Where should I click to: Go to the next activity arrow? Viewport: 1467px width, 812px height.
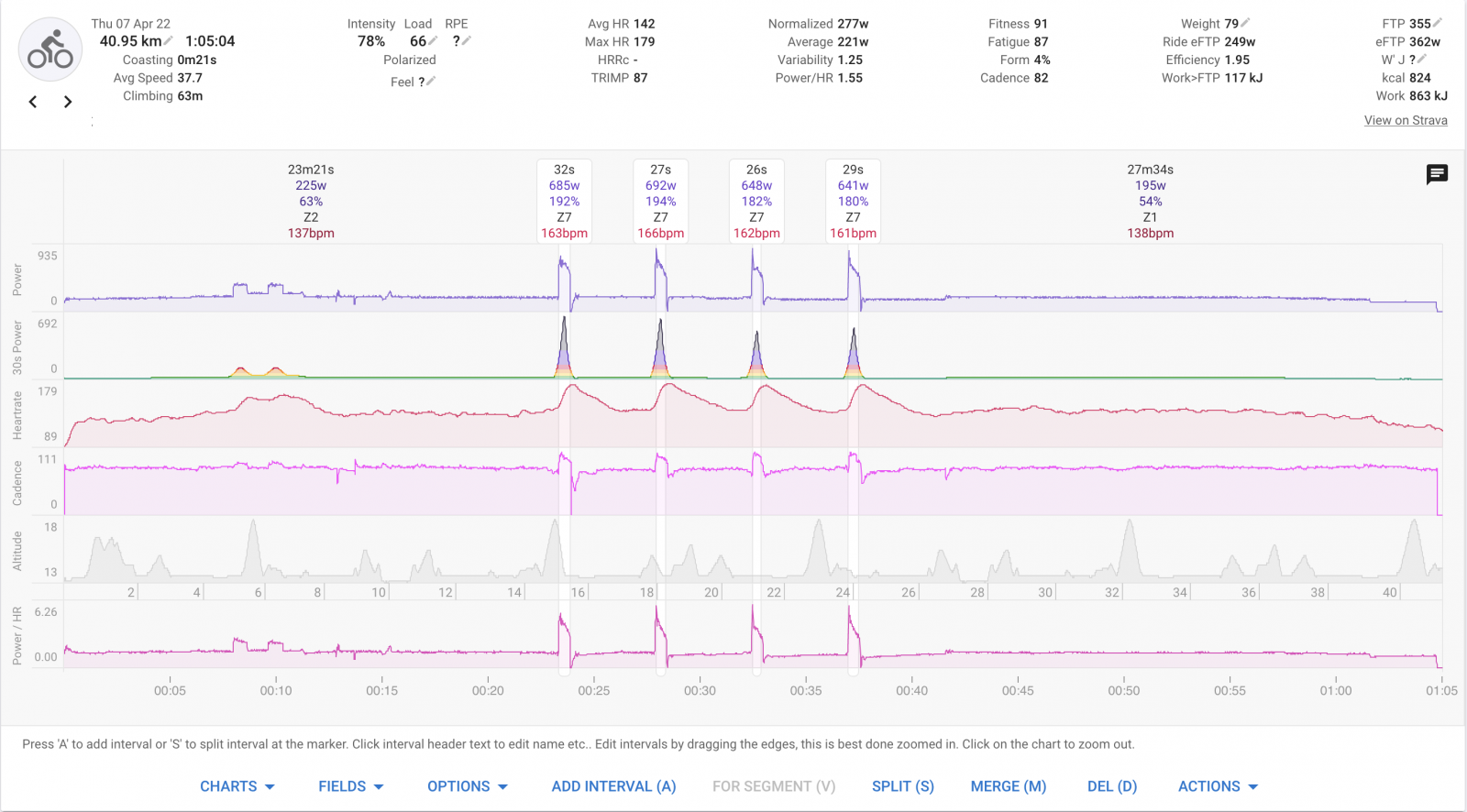click(x=67, y=102)
